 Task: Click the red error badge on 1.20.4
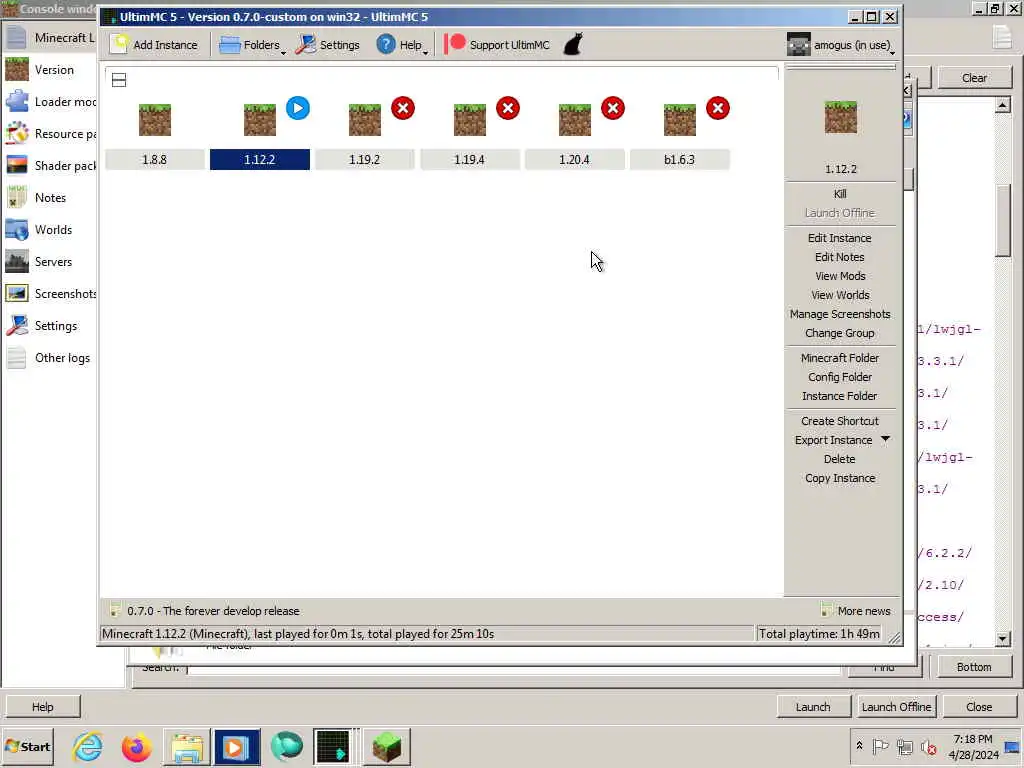613,108
